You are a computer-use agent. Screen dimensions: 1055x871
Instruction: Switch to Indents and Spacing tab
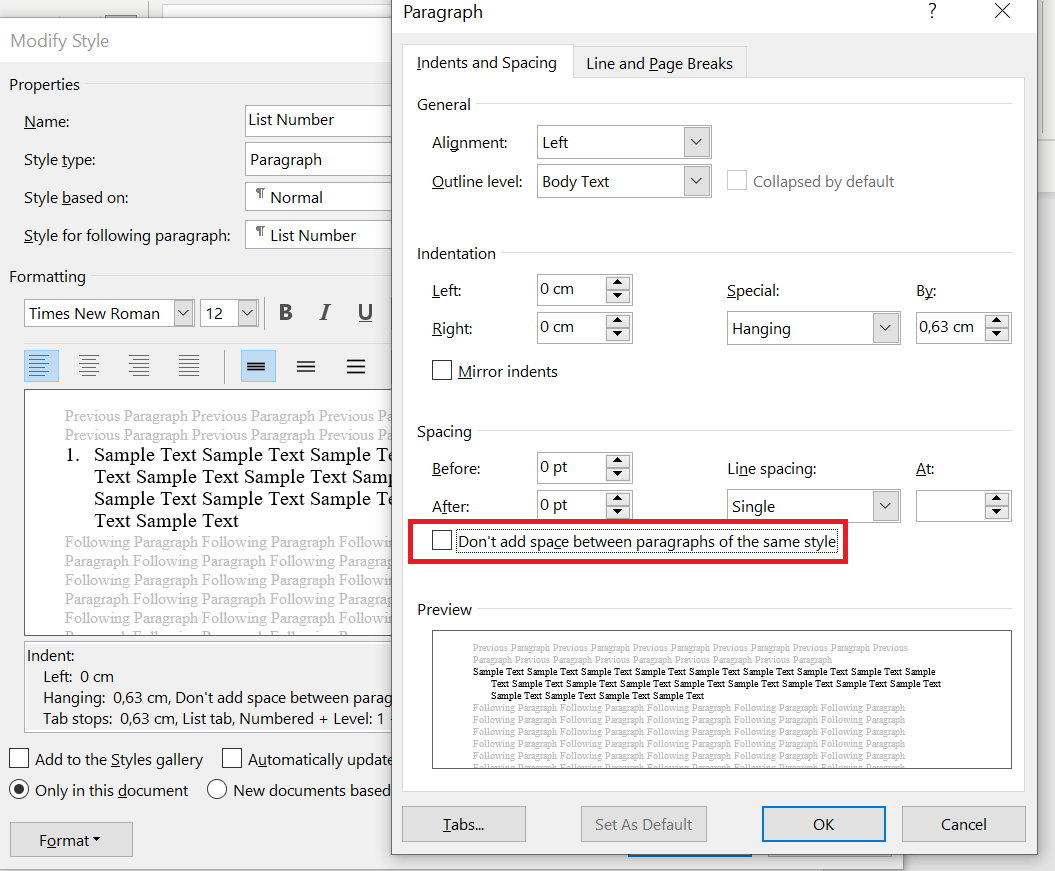tap(486, 63)
